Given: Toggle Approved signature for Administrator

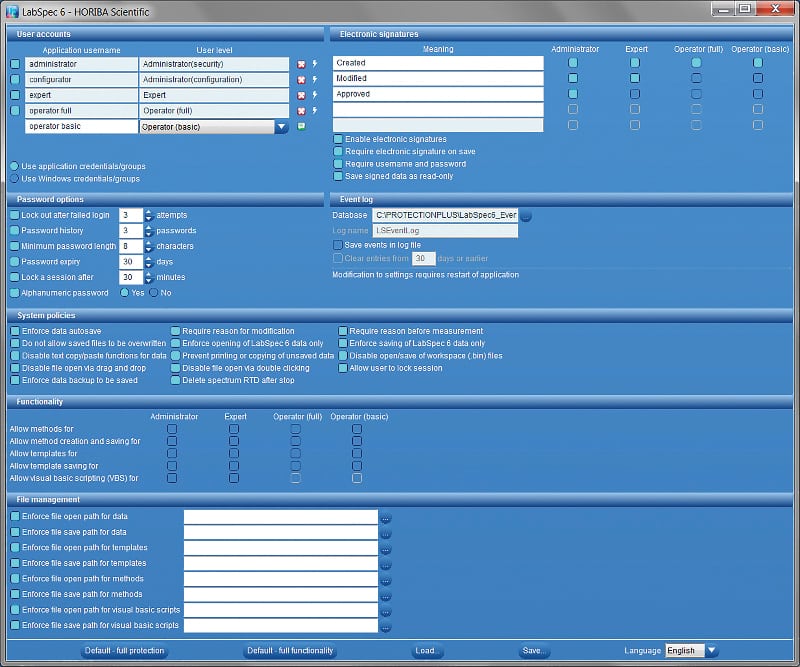Looking at the screenshot, I should (x=573, y=94).
